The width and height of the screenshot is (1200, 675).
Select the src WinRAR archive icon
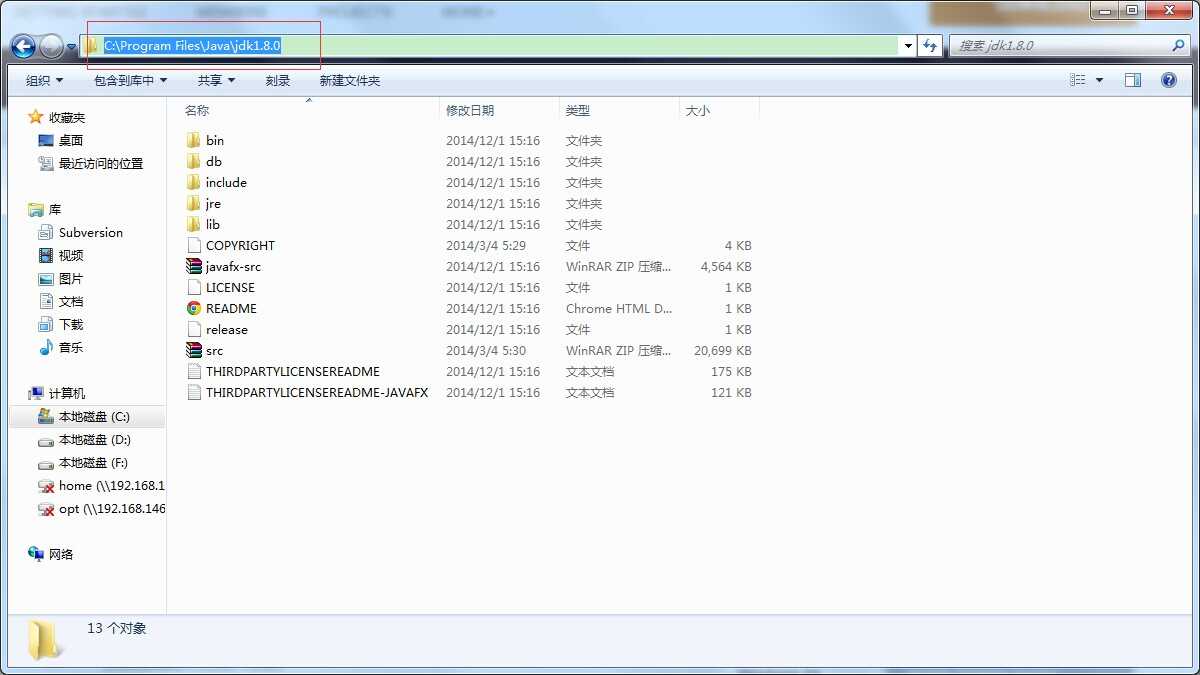pyautogui.click(x=194, y=350)
